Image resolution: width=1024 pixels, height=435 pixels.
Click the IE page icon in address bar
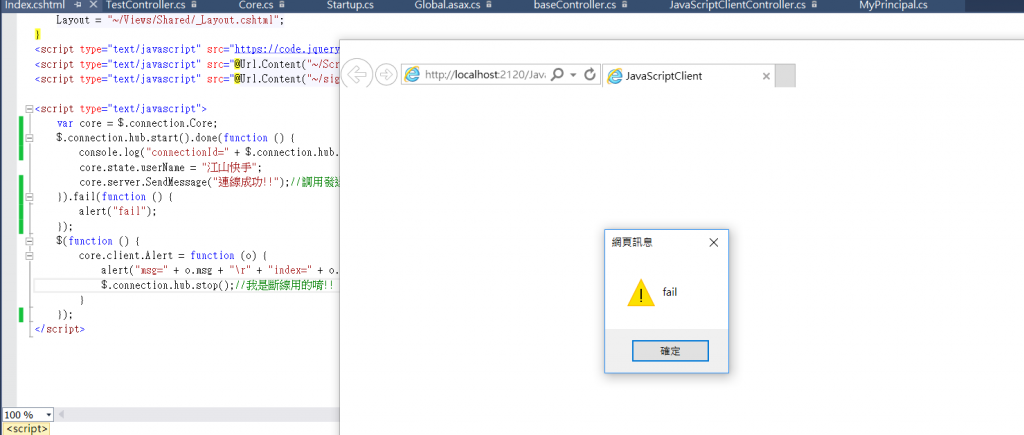click(x=412, y=75)
